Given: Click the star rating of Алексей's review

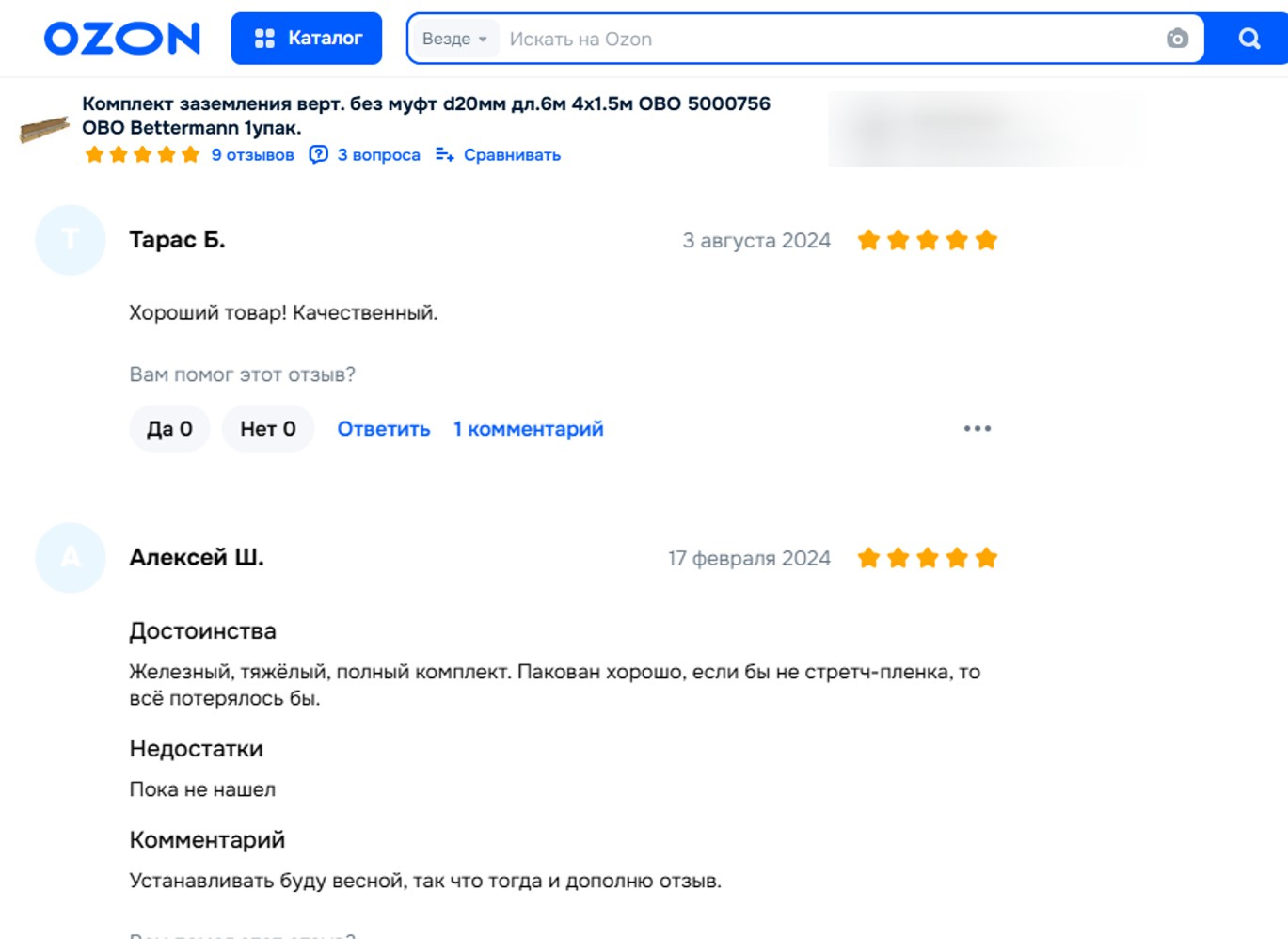Looking at the screenshot, I should click(x=927, y=558).
